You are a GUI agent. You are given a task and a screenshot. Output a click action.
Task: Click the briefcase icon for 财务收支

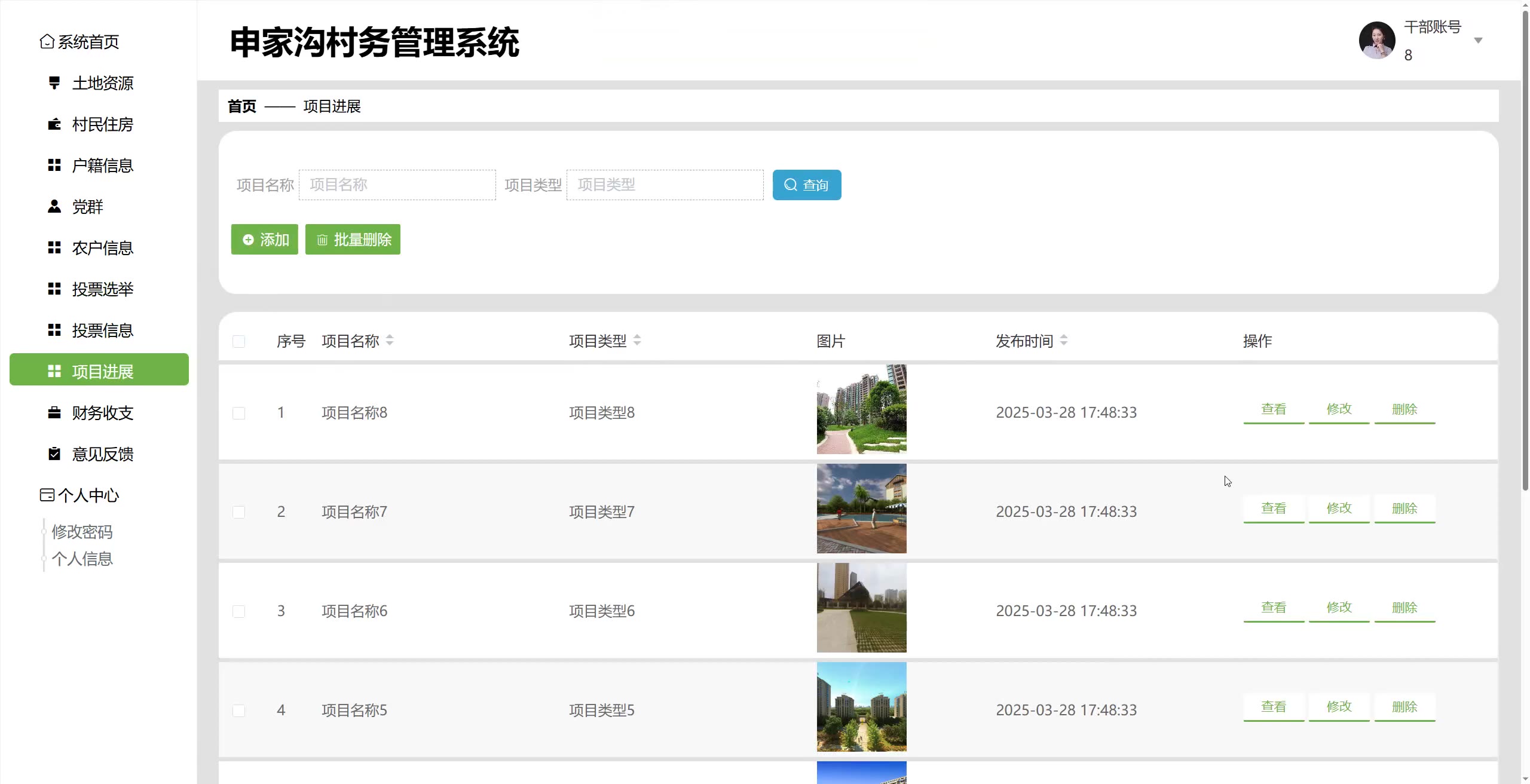point(54,412)
